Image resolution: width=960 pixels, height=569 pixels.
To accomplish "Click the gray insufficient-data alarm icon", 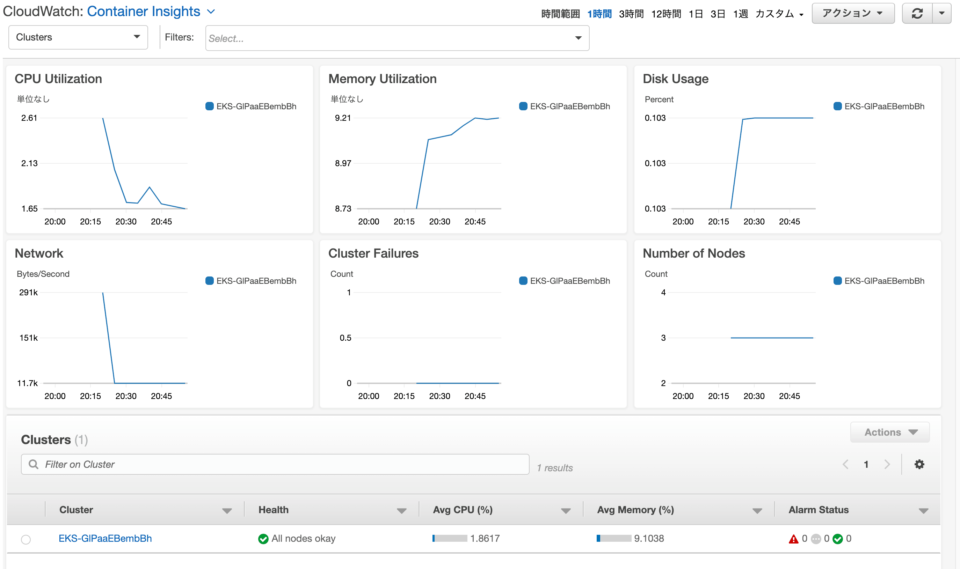I will pos(816,539).
